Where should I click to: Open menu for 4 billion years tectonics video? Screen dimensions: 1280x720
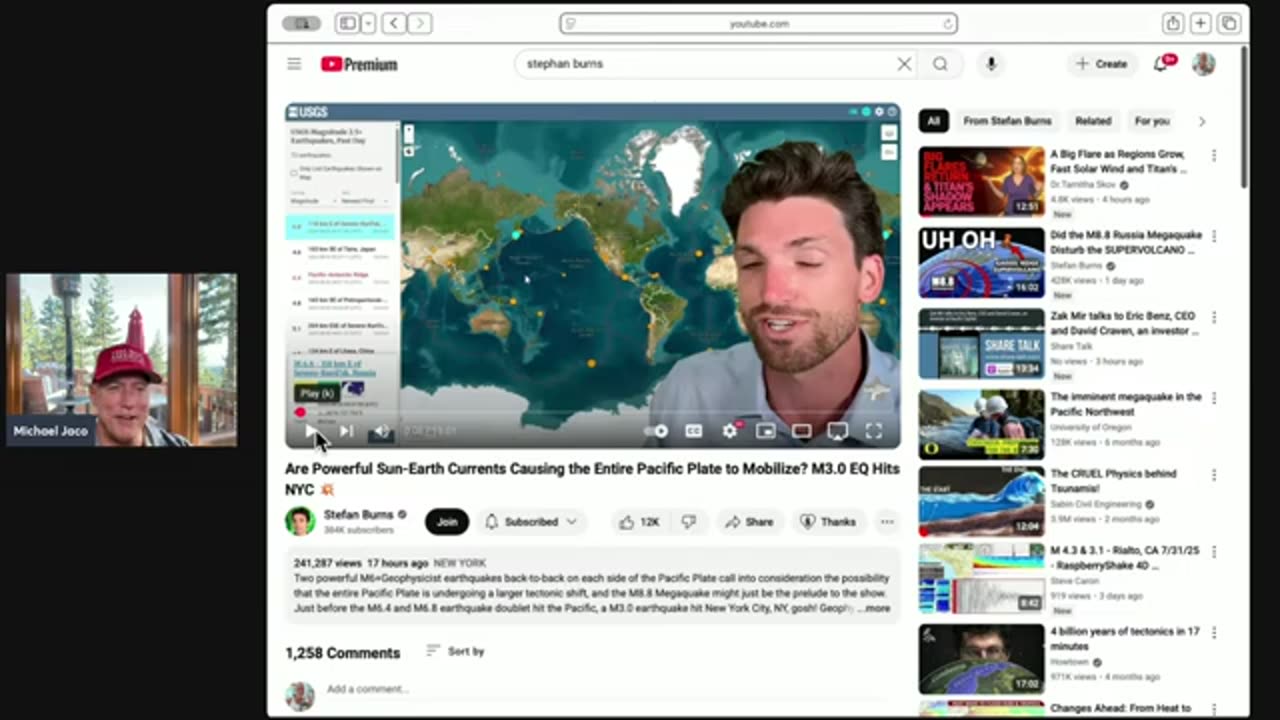[x=1214, y=633]
